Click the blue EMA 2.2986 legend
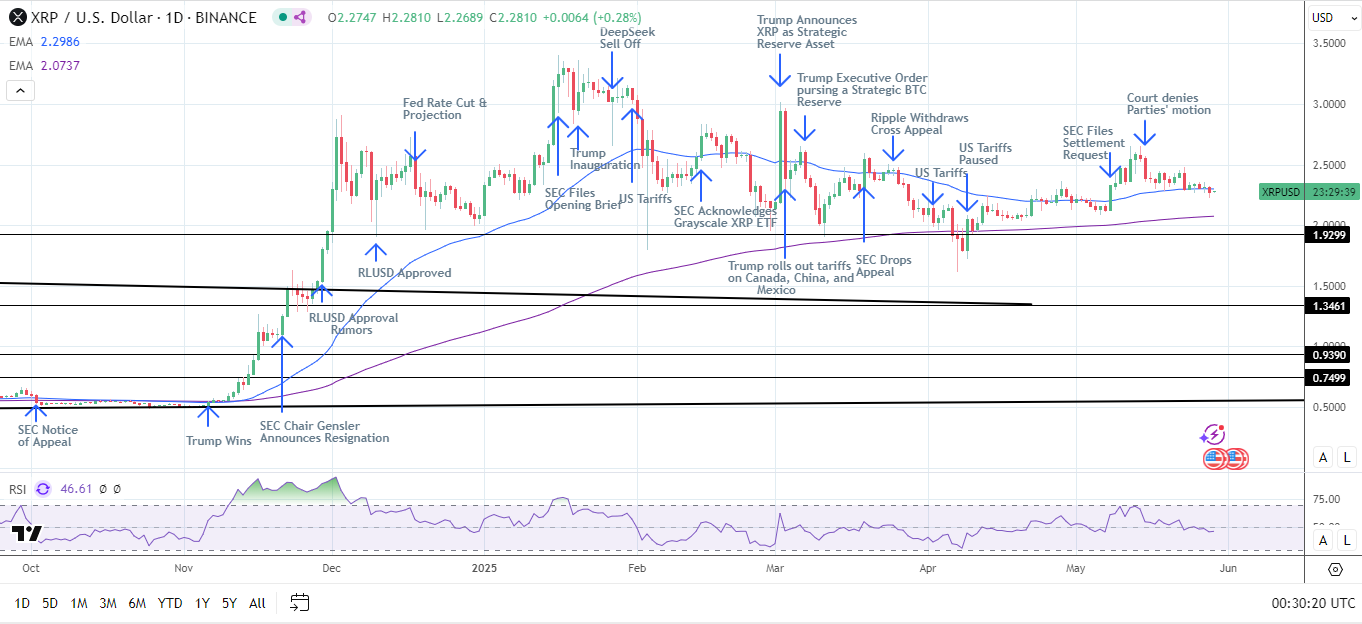1362x624 pixels. (43, 44)
